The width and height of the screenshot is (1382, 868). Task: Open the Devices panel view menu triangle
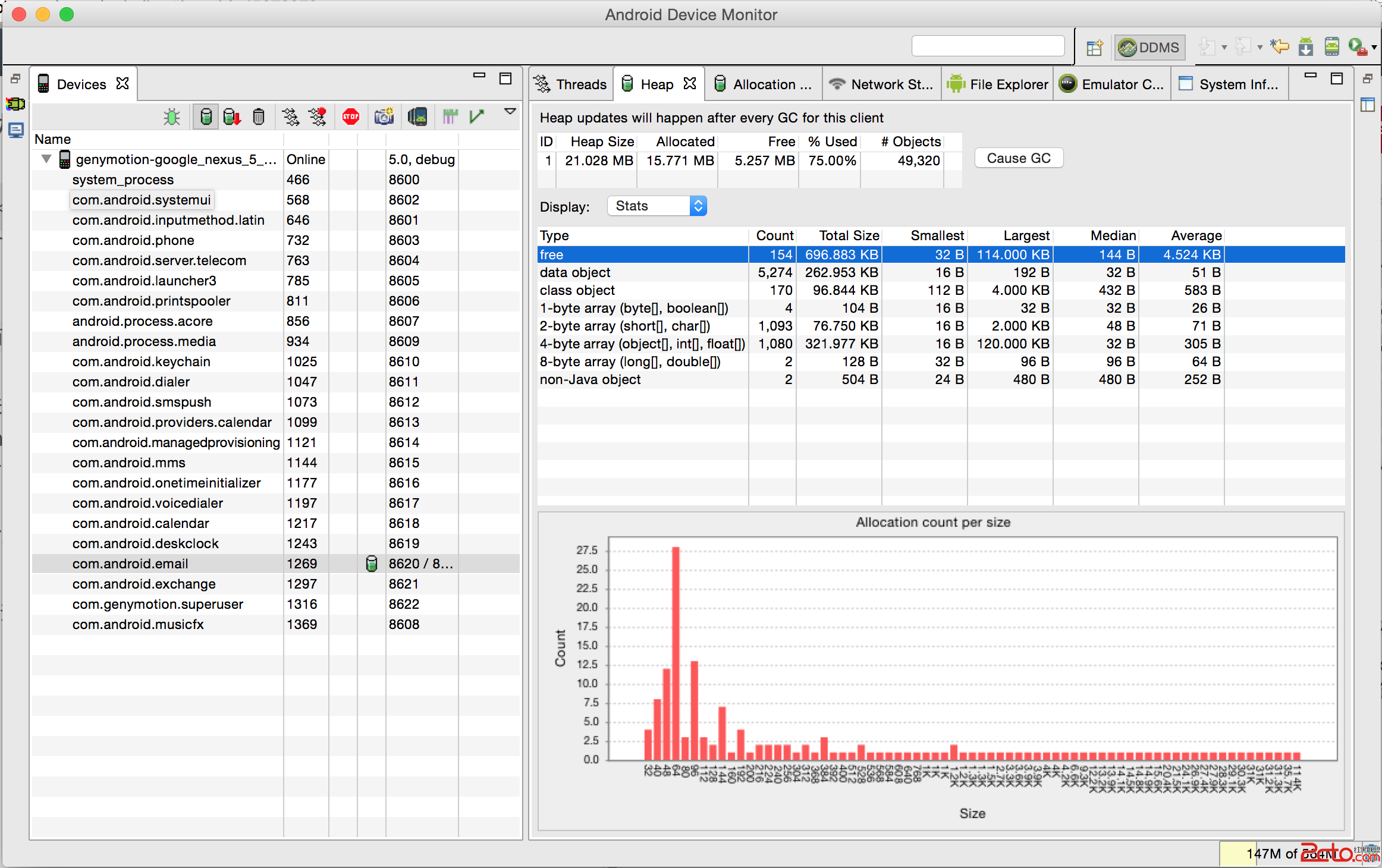pyautogui.click(x=510, y=112)
